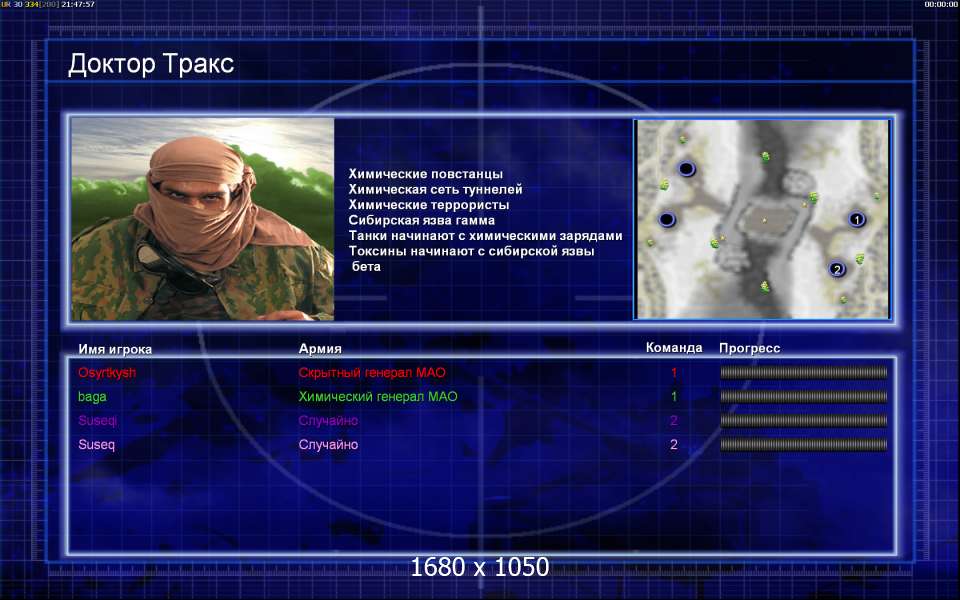Screen dimensions: 960x600
Task: Click team number 1 in Osyrtkysh row
Action: [674, 372]
